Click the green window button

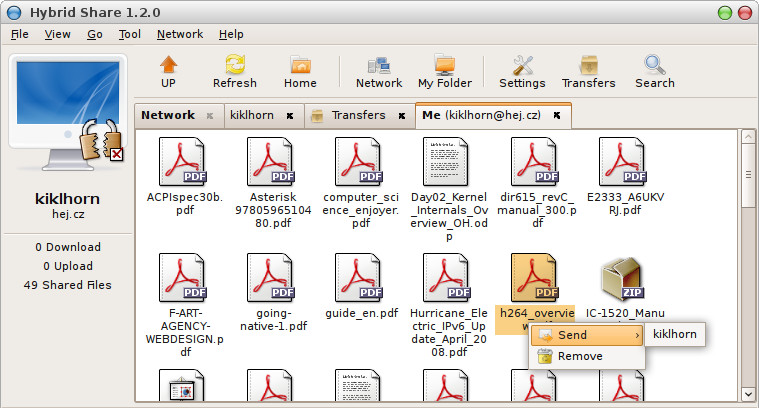point(725,13)
